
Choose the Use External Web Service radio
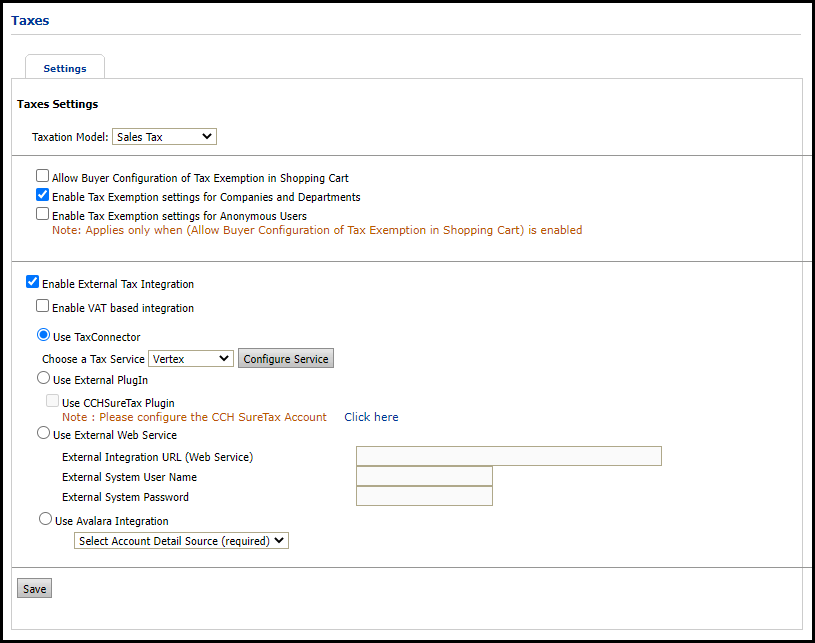click(x=43, y=433)
